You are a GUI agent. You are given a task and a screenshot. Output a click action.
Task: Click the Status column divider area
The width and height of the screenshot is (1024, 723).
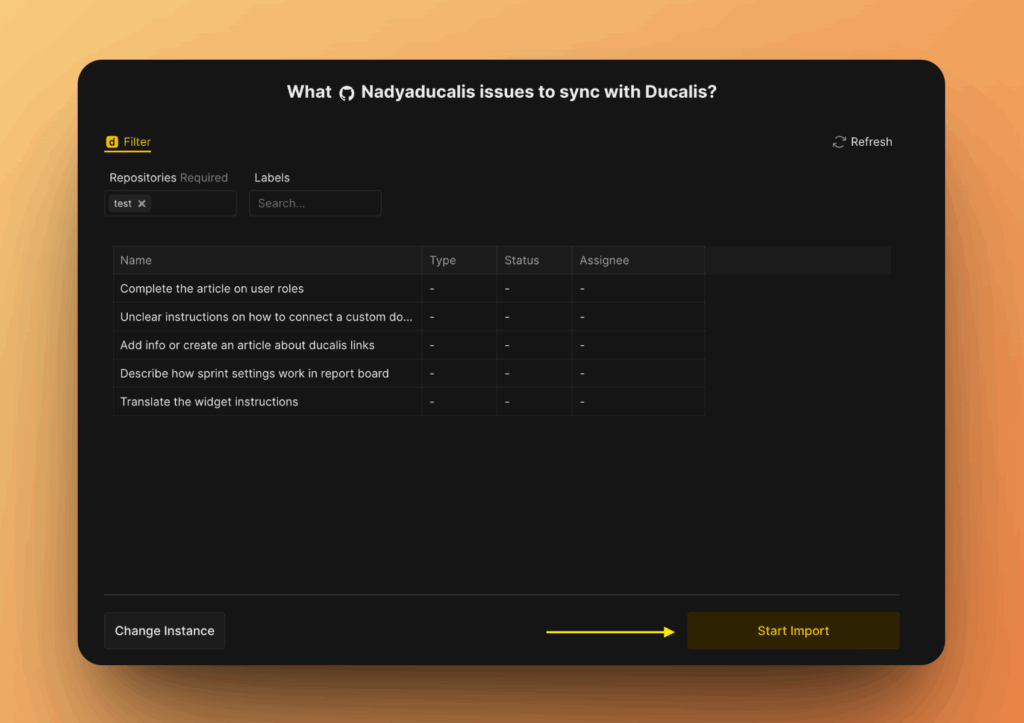coord(571,260)
